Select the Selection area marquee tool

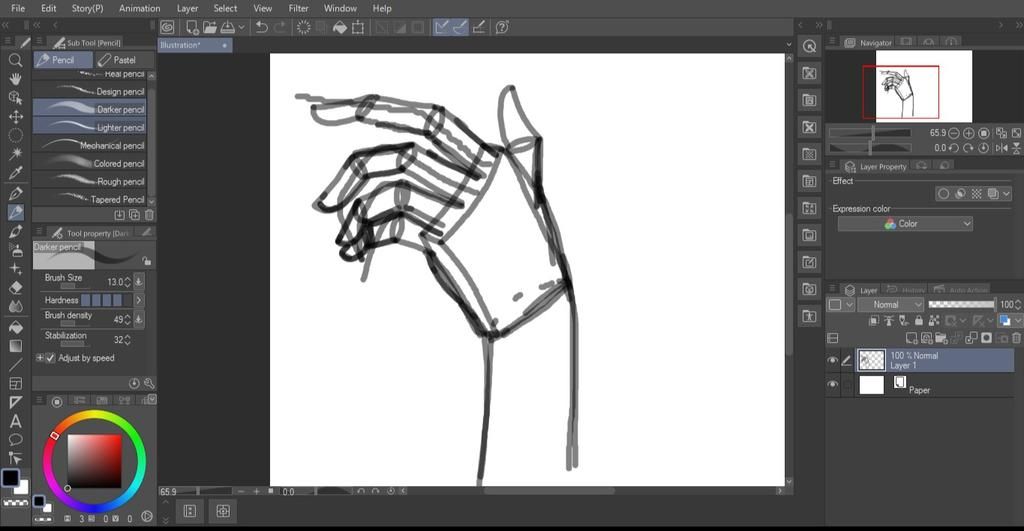point(16,135)
